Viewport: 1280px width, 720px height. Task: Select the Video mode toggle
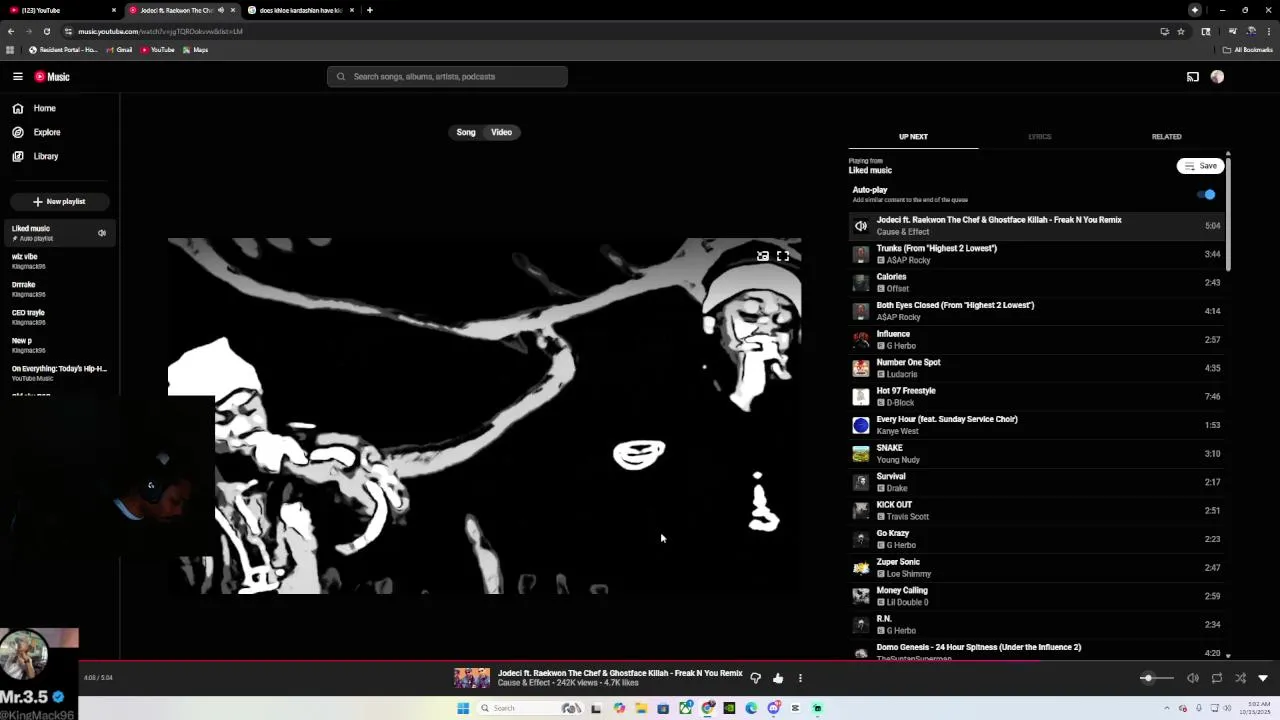pyautogui.click(x=501, y=132)
